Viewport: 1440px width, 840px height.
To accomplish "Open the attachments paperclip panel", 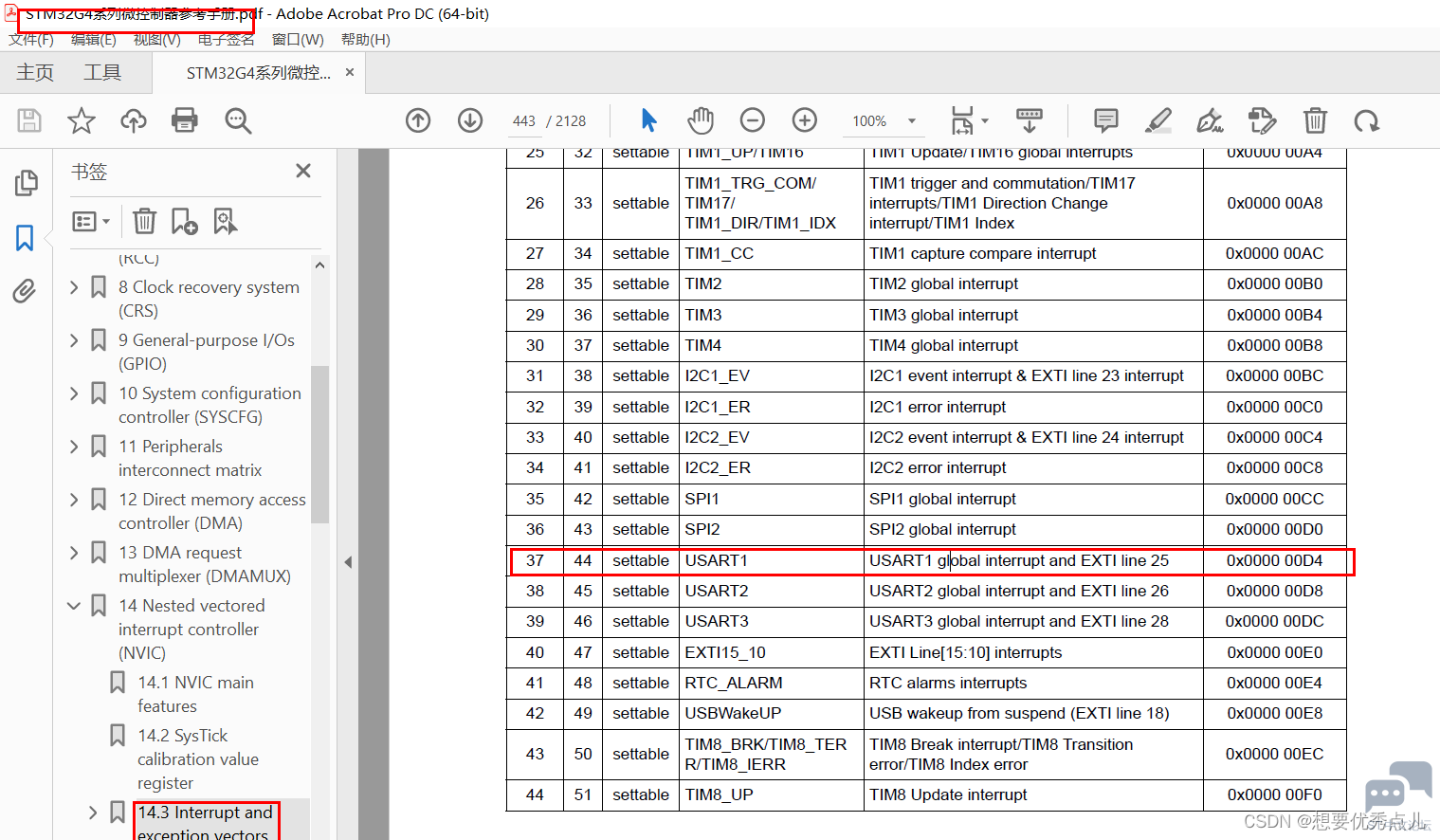I will (x=25, y=290).
